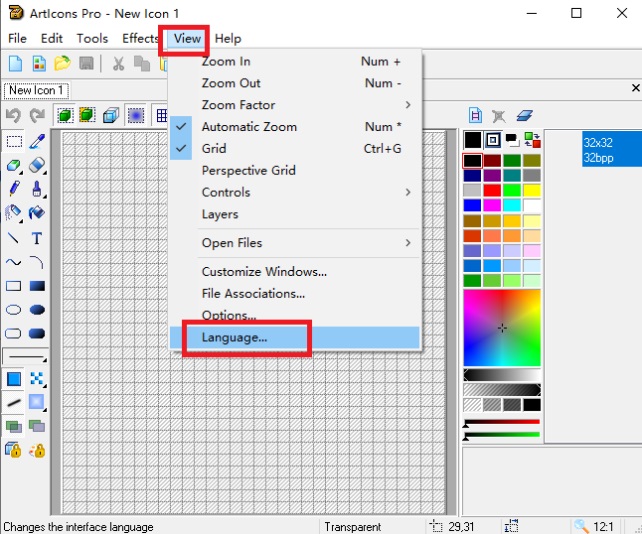Expand the Zoom Factor submenu
This screenshot has width=642, height=534.
click(x=295, y=105)
